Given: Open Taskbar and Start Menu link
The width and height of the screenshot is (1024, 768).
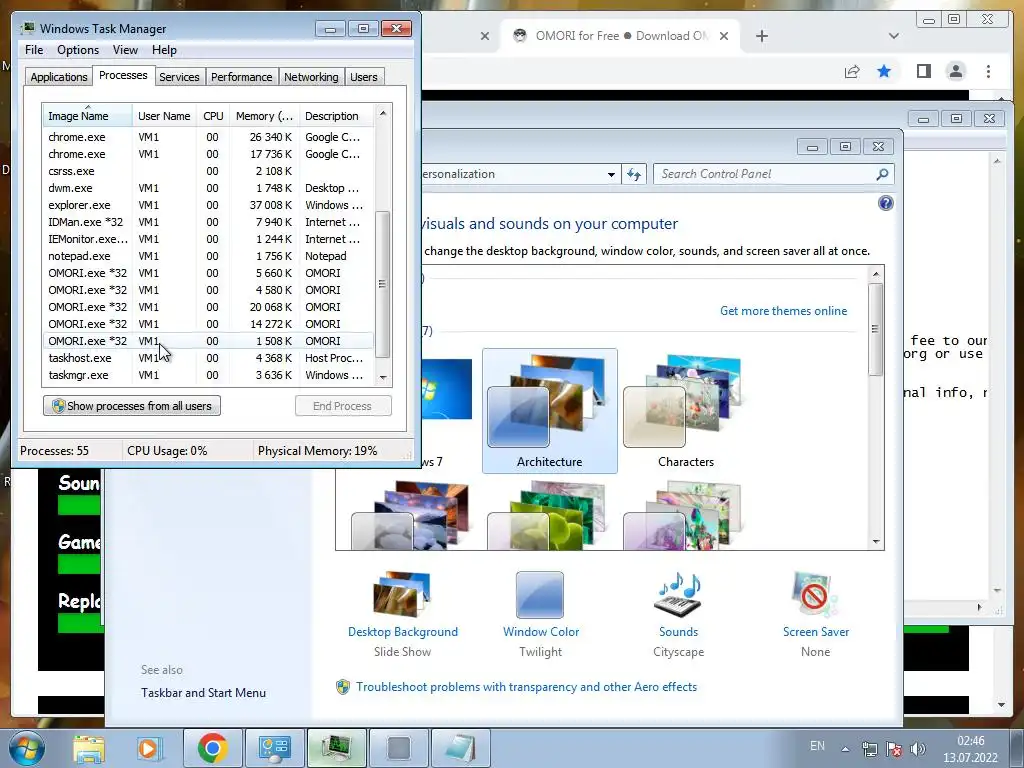Looking at the screenshot, I should click(203, 693).
